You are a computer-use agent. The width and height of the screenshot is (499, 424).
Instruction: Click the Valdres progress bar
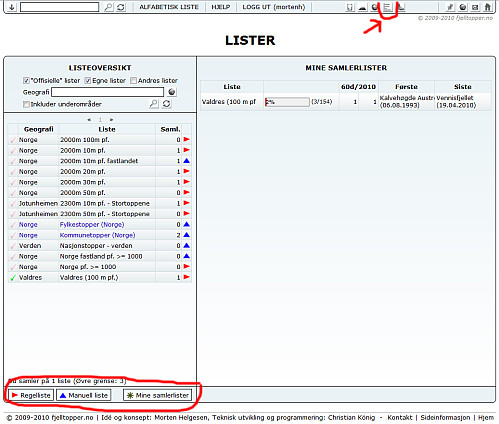pos(287,102)
